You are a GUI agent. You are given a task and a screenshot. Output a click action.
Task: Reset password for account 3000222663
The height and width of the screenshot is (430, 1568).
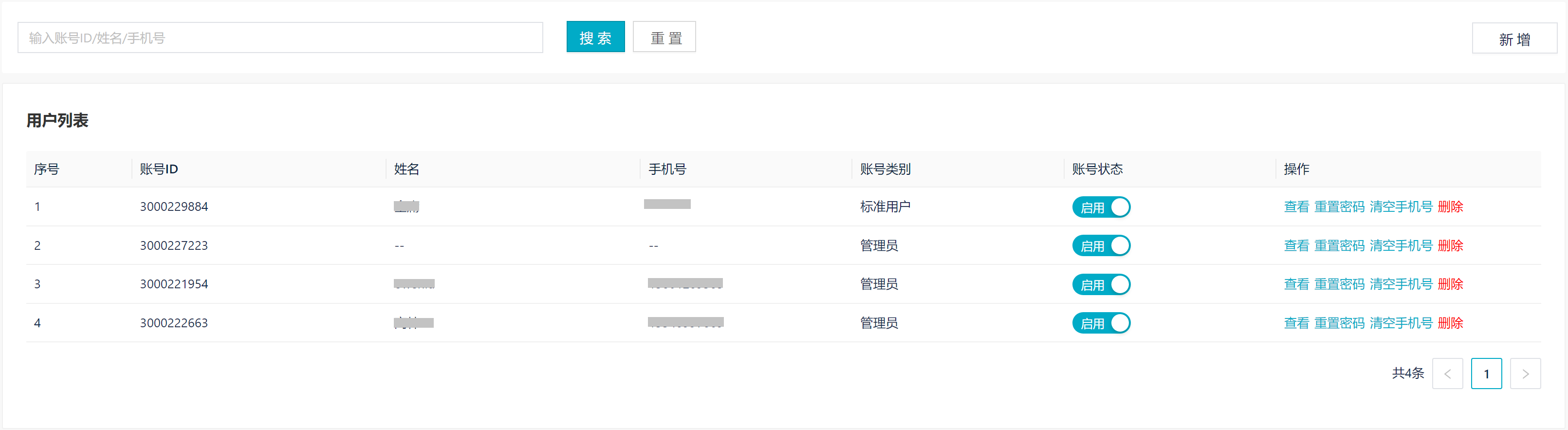pos(1339,323)
